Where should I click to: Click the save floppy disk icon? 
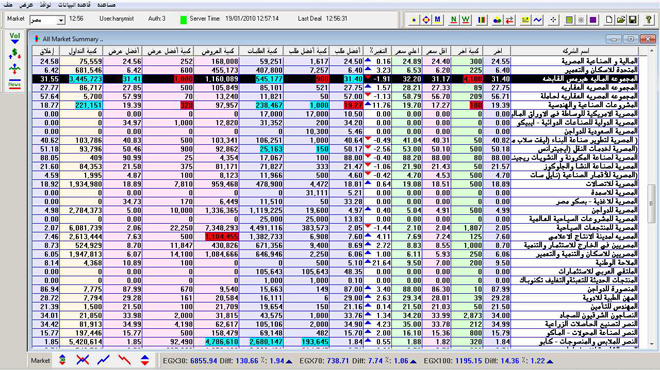click(x=632, y=20)
